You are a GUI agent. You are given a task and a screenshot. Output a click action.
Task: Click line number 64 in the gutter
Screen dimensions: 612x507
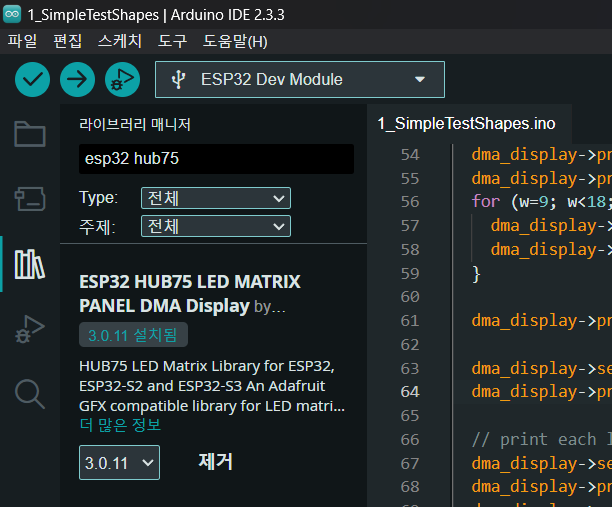pyautogui.click(x=410, y=391)
